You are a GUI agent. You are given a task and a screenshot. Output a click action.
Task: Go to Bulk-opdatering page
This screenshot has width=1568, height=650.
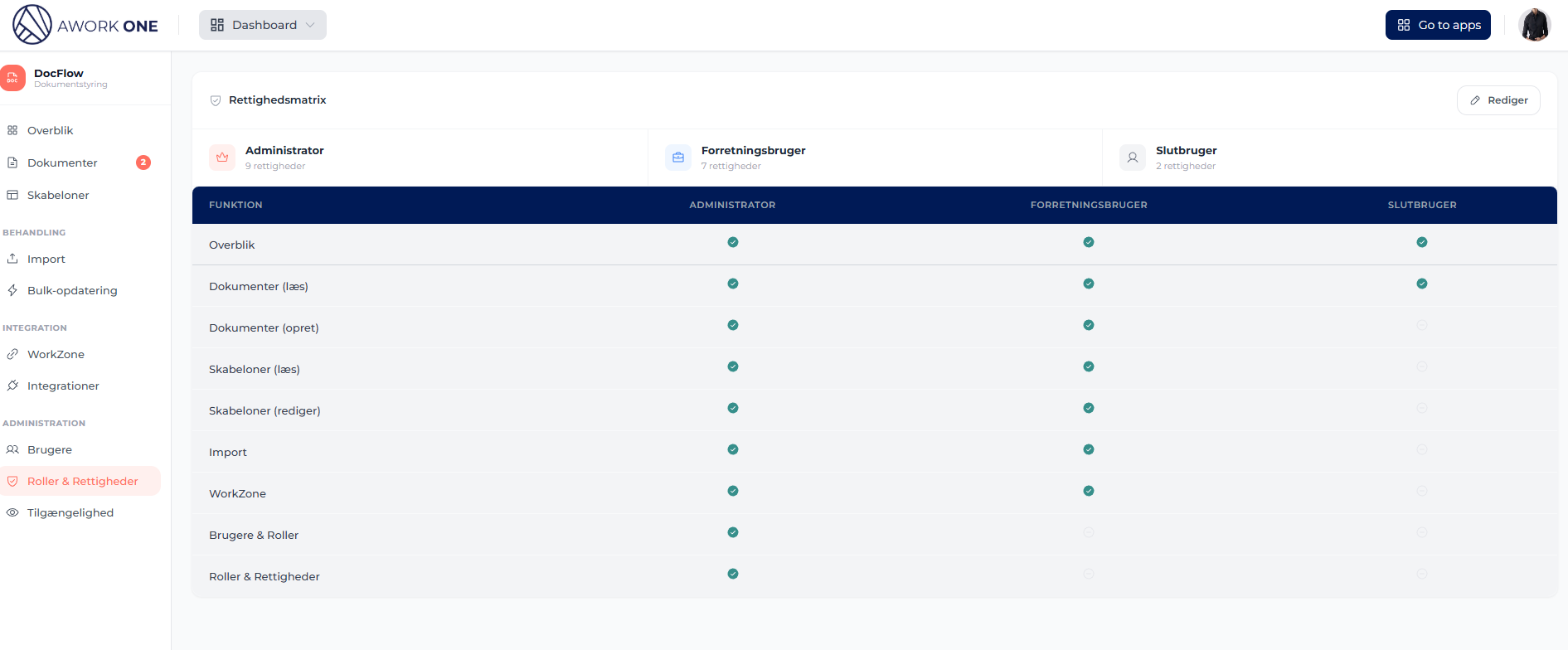pyautogui.click(x=72, y=290)
